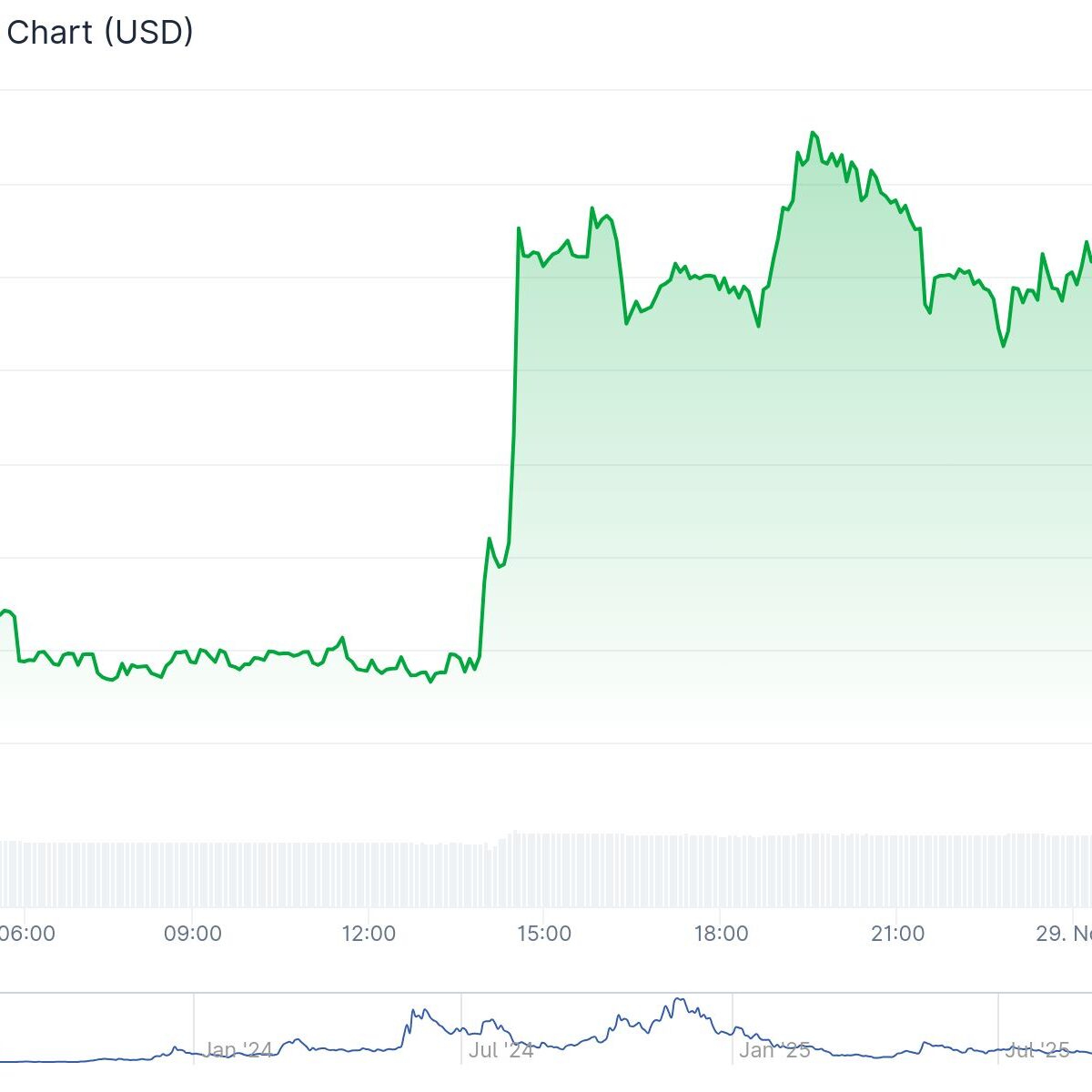Select Jul '24 in the range navigator
1092x1092 pixels.
coord(501,1050)
